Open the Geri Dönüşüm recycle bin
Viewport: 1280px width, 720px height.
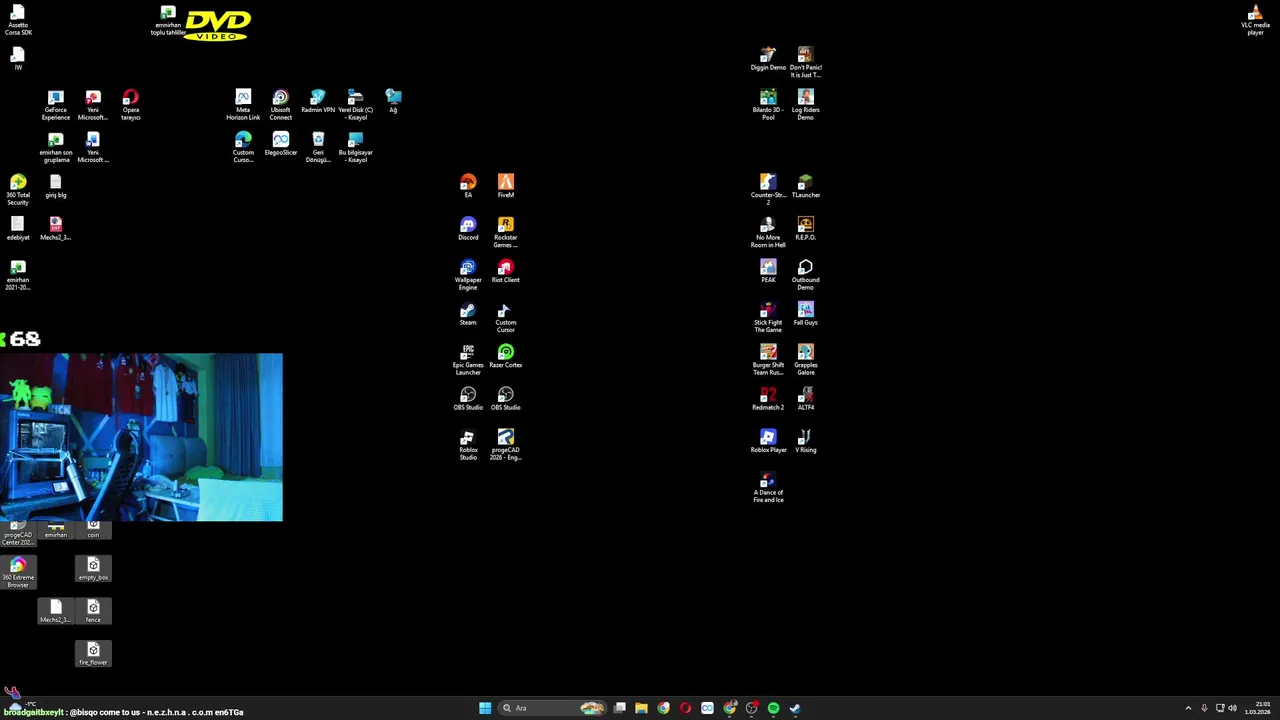point(318,148)
